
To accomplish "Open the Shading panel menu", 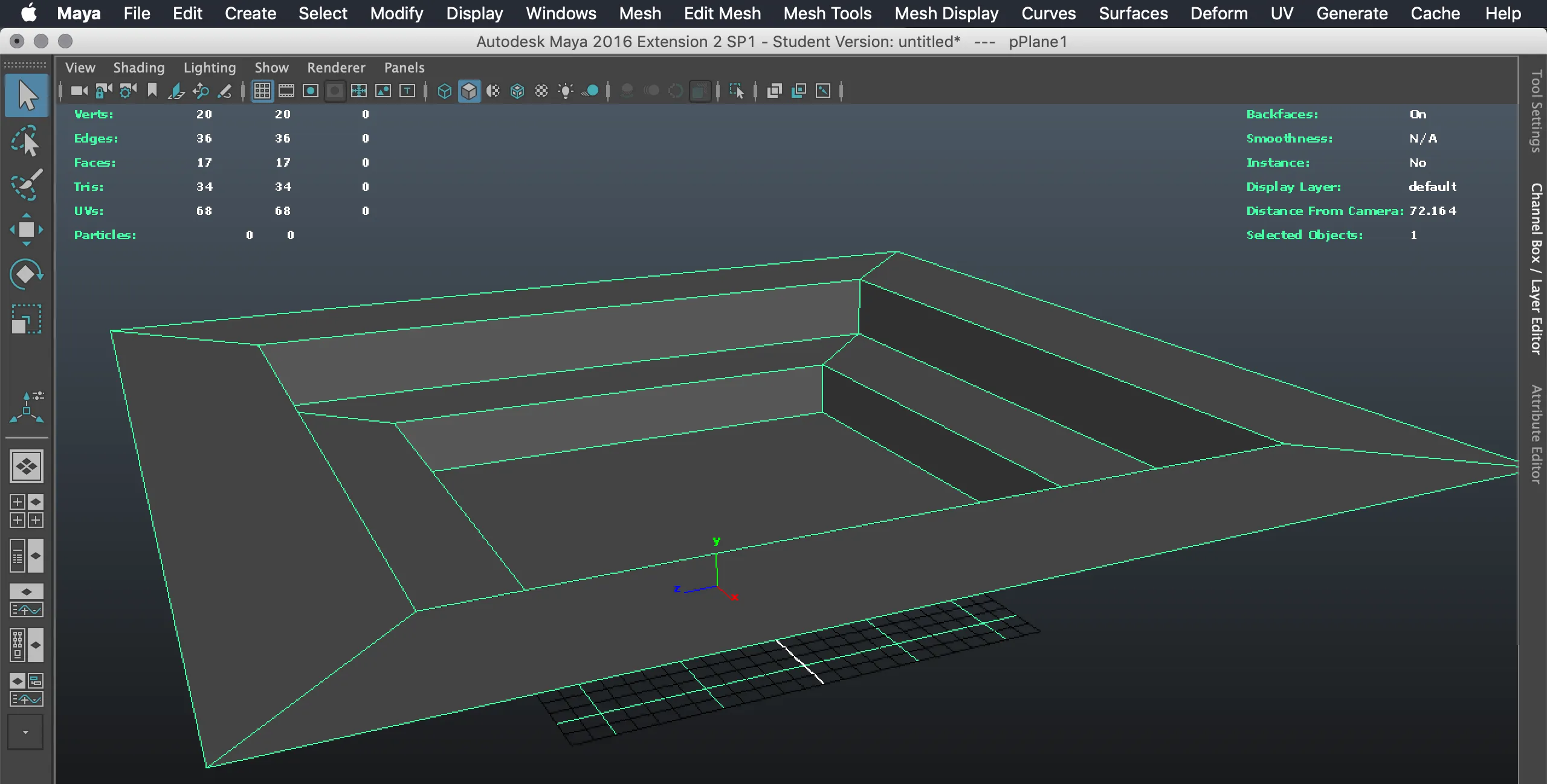I will click(139, 68).
